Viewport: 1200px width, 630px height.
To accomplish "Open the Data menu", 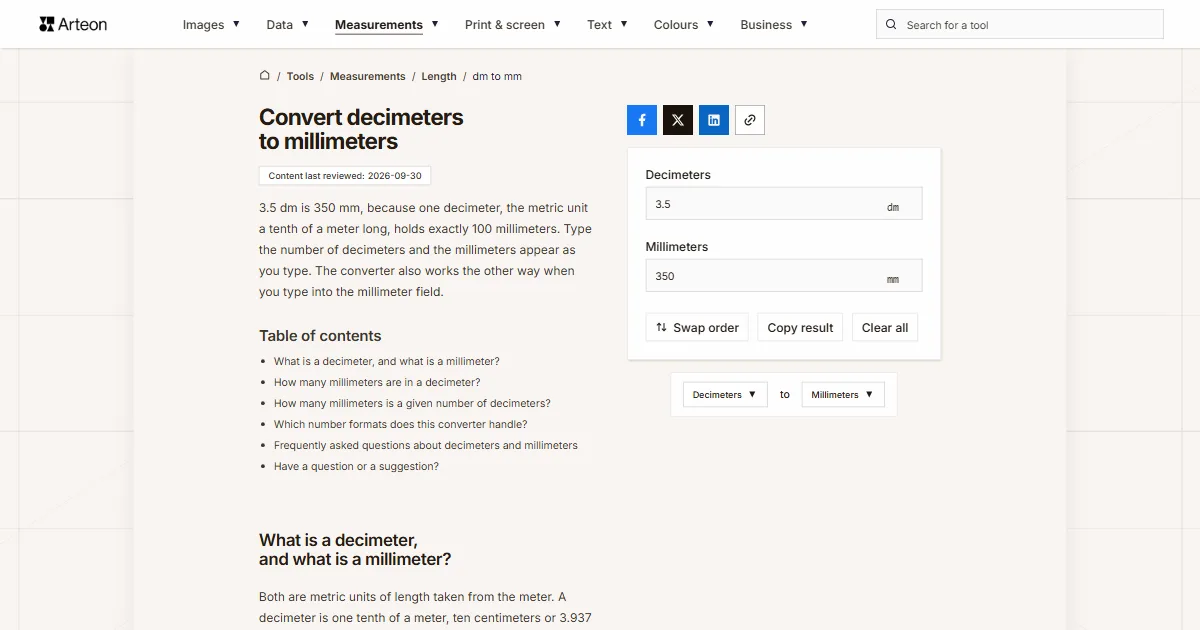I will pyautogui.click(x=287, y=25).
